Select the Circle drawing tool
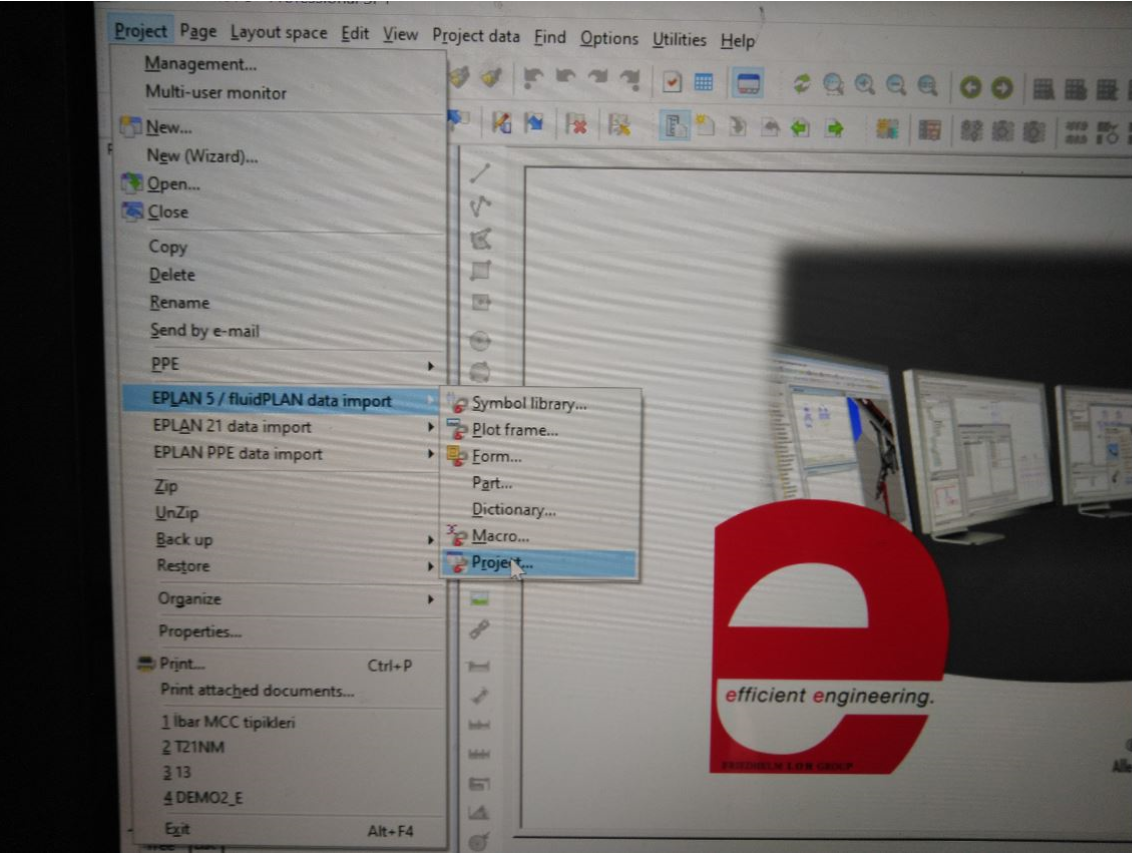1132x854 pixels. [x=480, y=340]
